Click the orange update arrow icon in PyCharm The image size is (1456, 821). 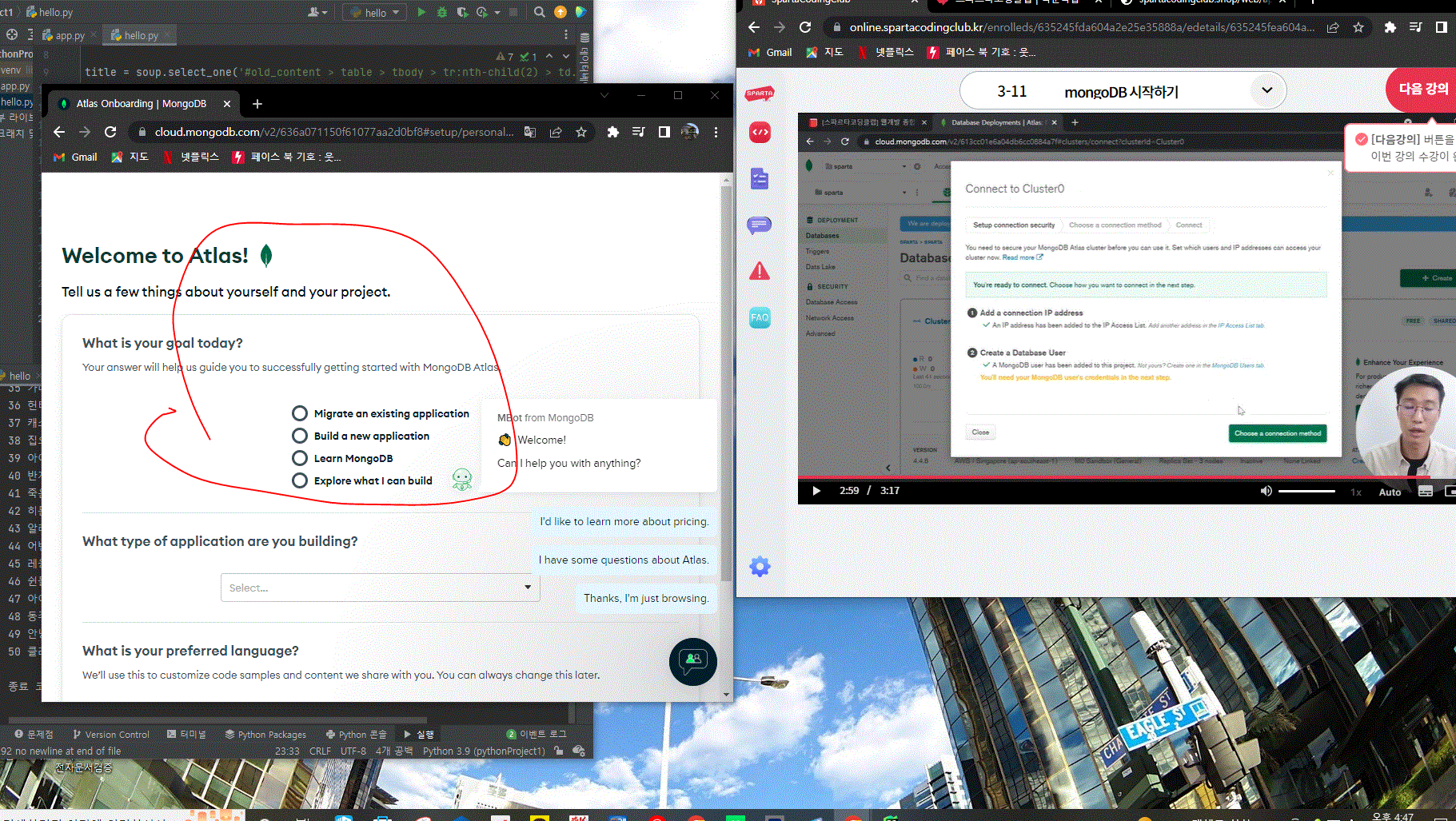pyautogui.click(x=560, y=12)
